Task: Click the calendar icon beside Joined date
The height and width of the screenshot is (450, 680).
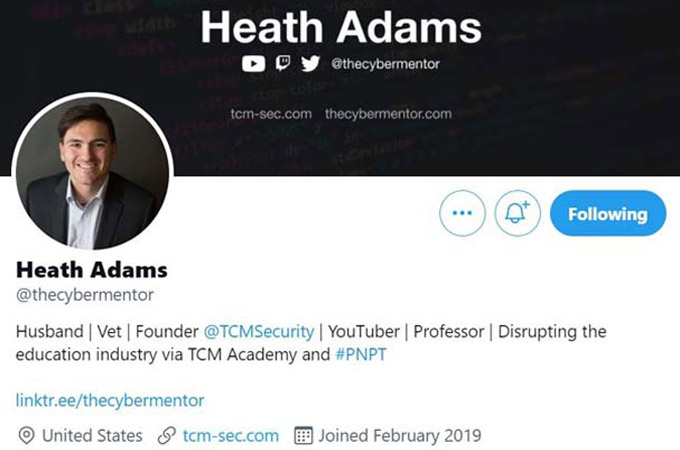Action: point(303,435)
